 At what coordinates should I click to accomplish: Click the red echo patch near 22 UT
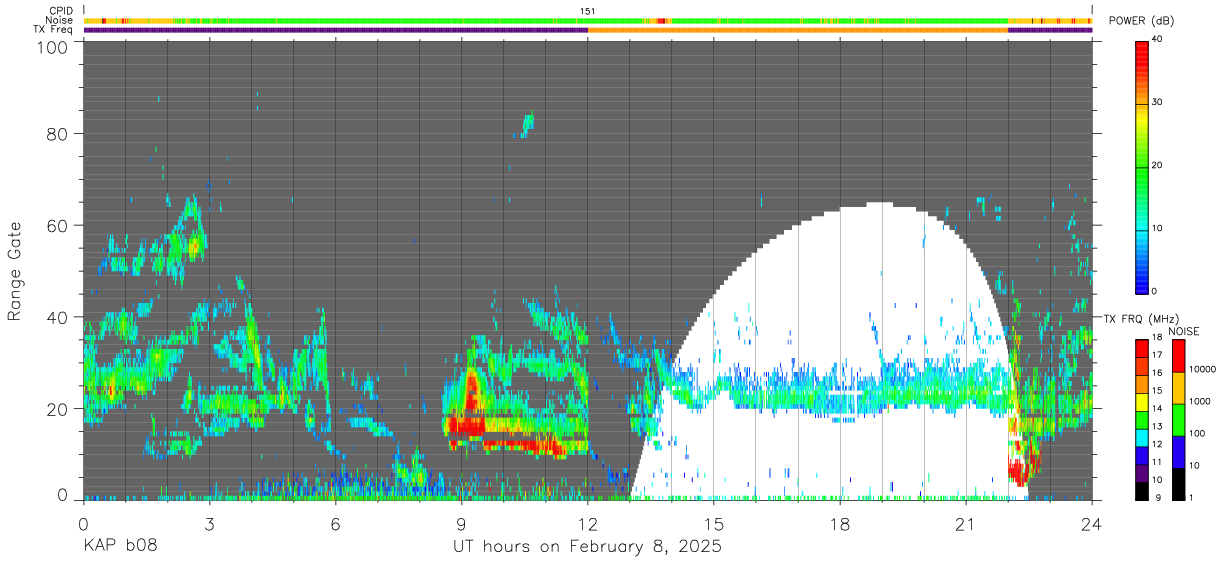point(1020,470)
